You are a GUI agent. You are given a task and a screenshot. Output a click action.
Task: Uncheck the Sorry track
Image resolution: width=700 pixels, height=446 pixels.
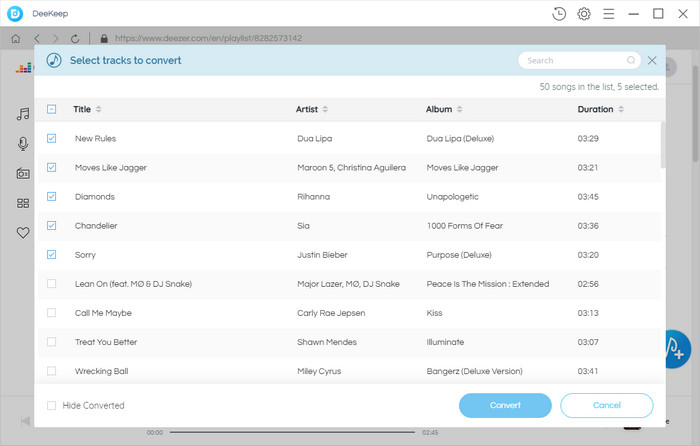(x=51, y=254)
